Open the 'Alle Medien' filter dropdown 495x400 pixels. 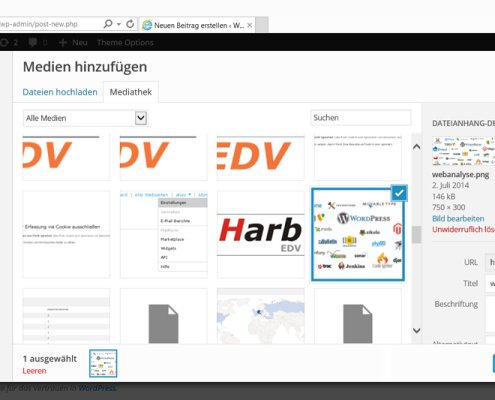coord(86,118)
